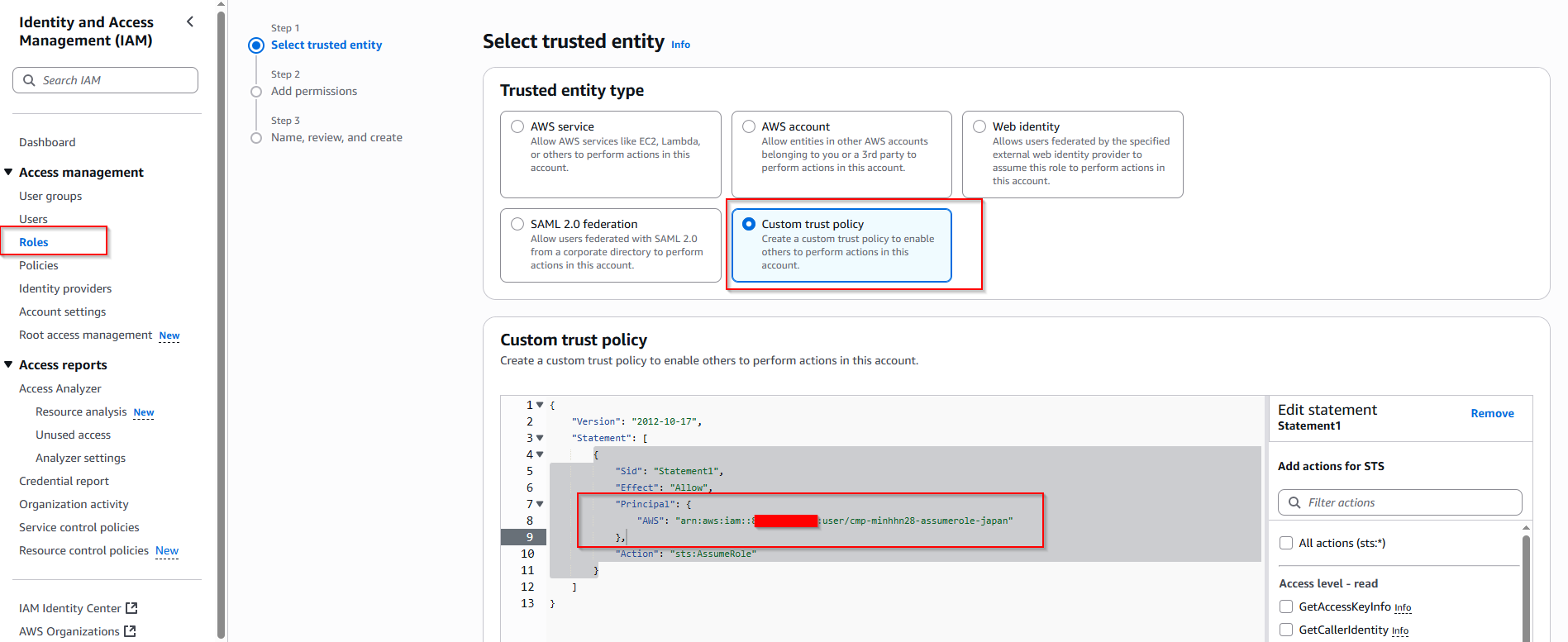Viewport: 1568px width, 642px height.
Task: Open Roles in the sidebar
Action: pyautogui.click(x=34, y=242)
